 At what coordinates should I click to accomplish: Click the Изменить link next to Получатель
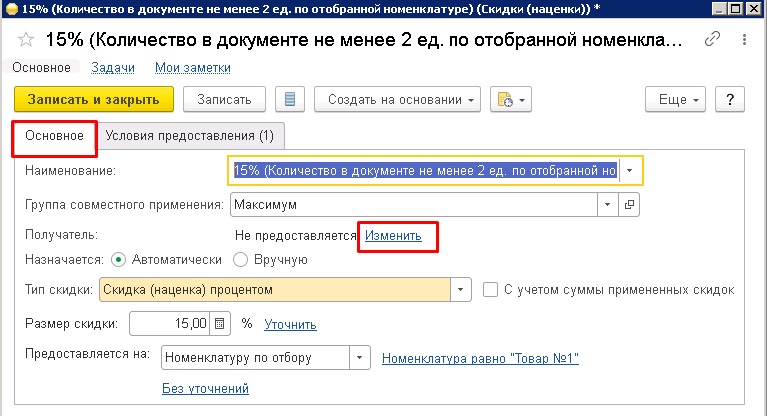(393, 235)
